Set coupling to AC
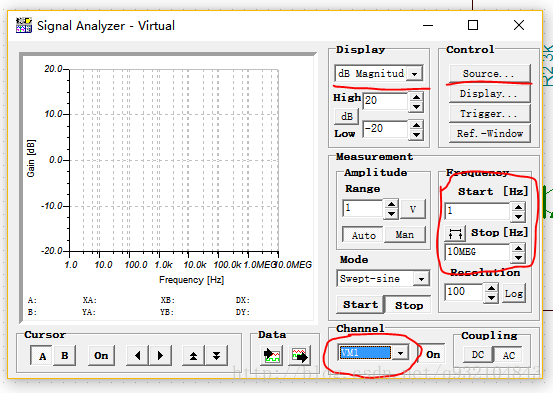The image size is (553, 393). point(509,355)
